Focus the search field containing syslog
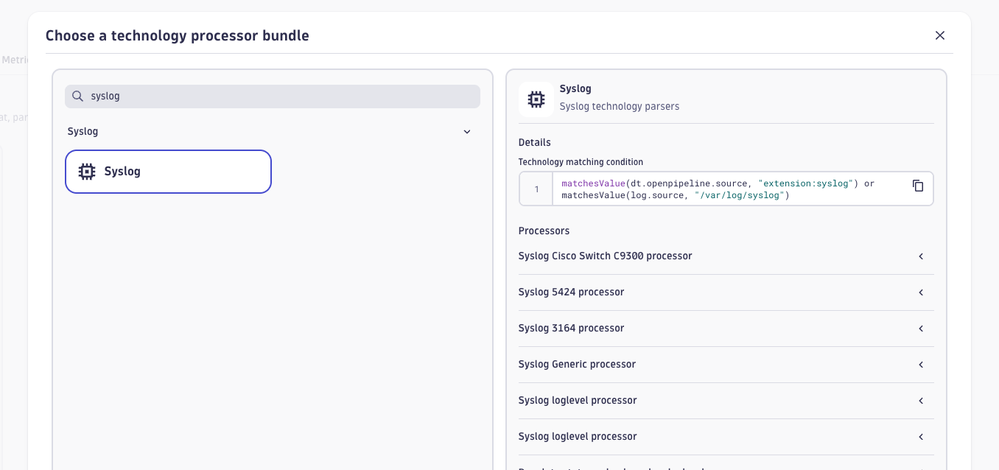Image resolution: width=999 pixels, height=470 pixels. point(280,96)
